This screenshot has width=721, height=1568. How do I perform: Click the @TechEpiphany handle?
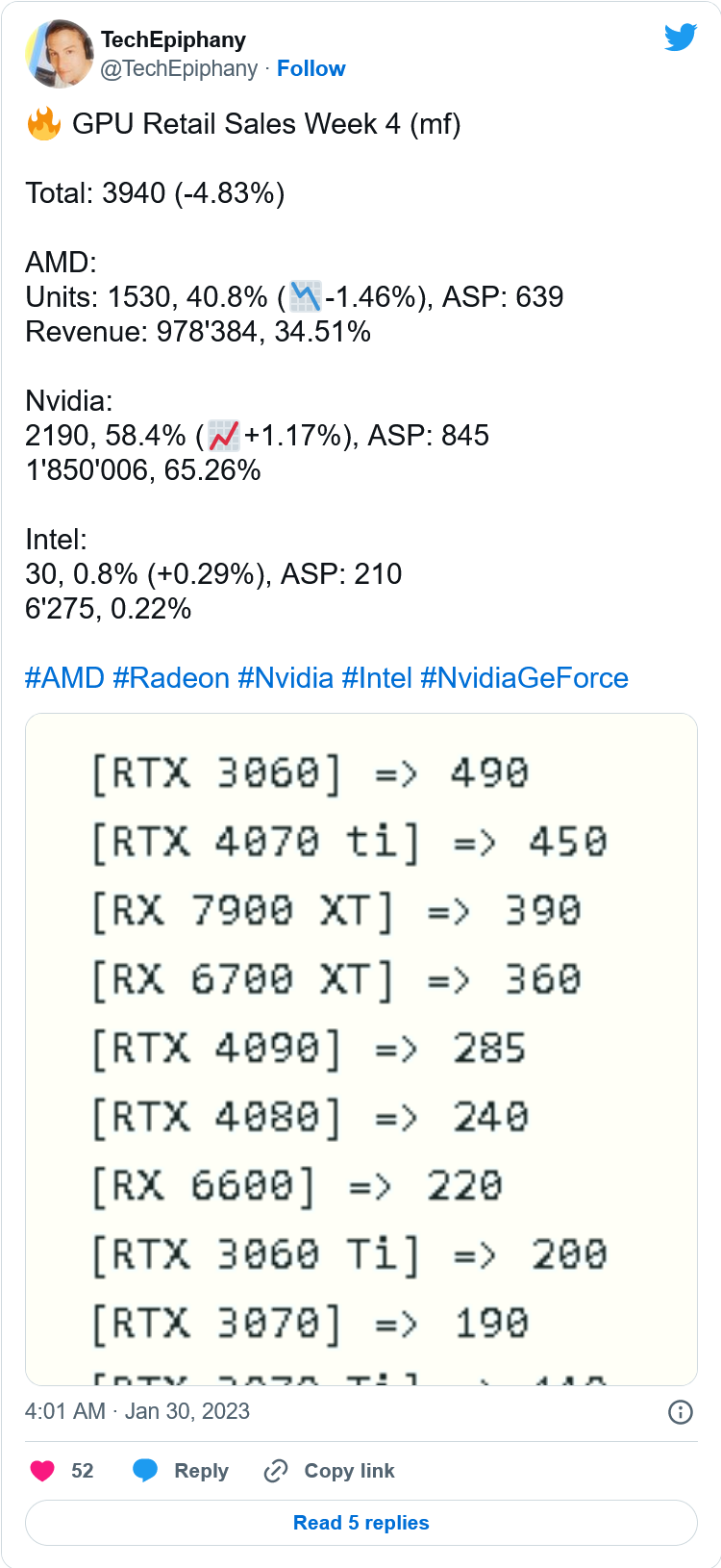click(x=179, y=68)
